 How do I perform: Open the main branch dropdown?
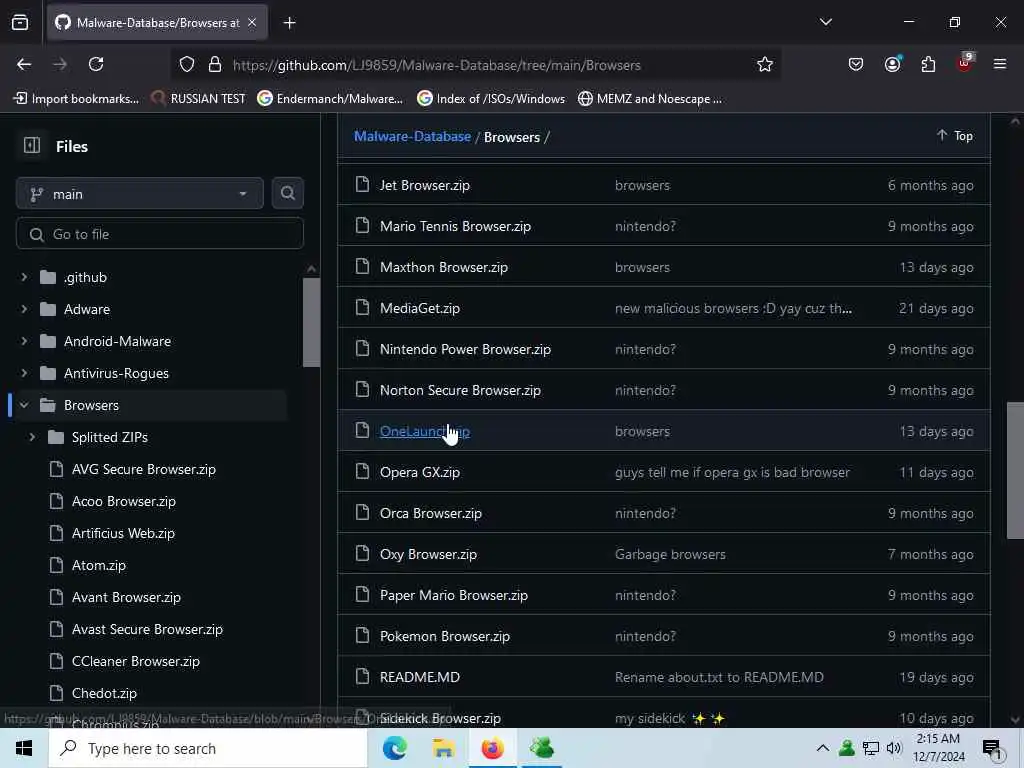coord(140,194)
